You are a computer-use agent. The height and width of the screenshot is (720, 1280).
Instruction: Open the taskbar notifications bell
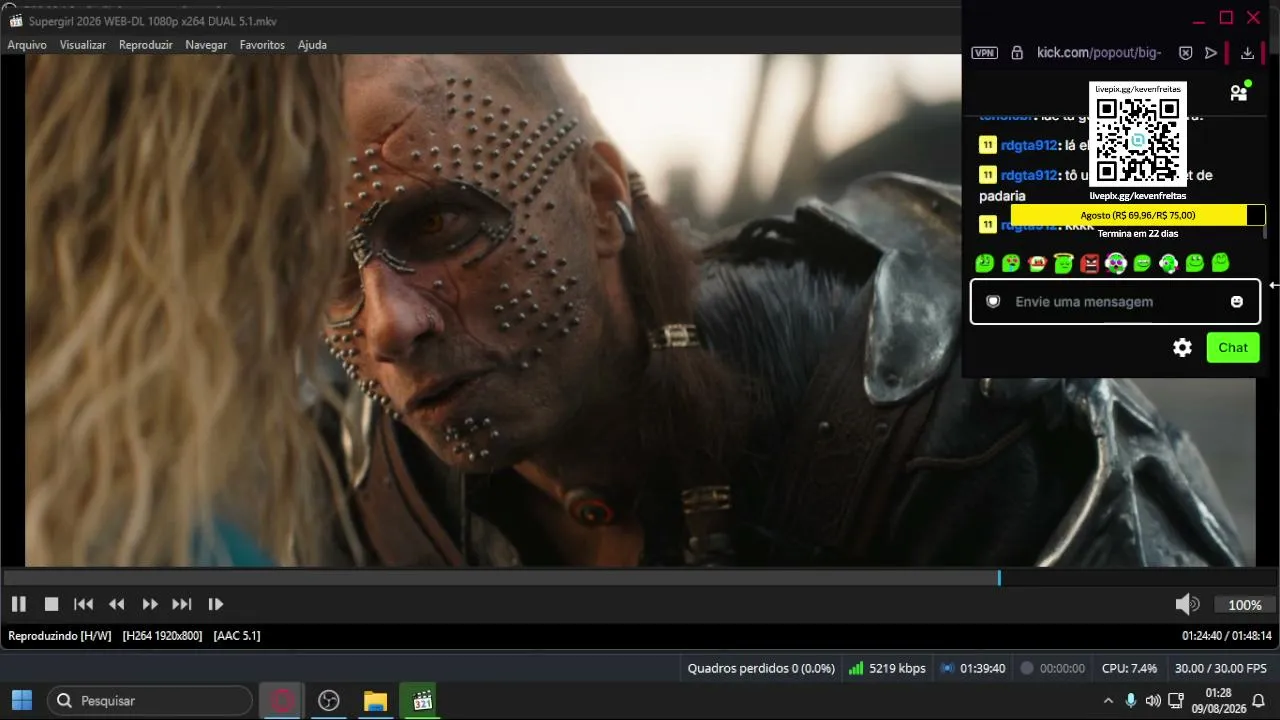[1259, 701]
